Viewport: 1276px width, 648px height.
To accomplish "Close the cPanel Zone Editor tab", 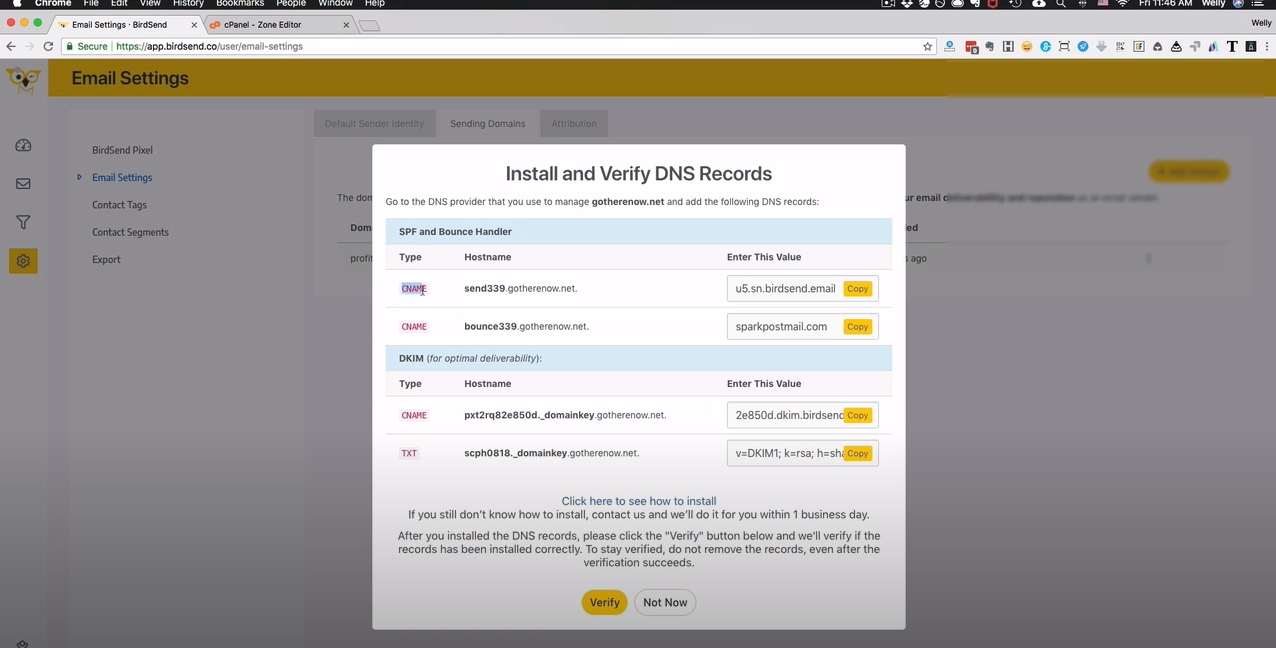I will point(347,25).
